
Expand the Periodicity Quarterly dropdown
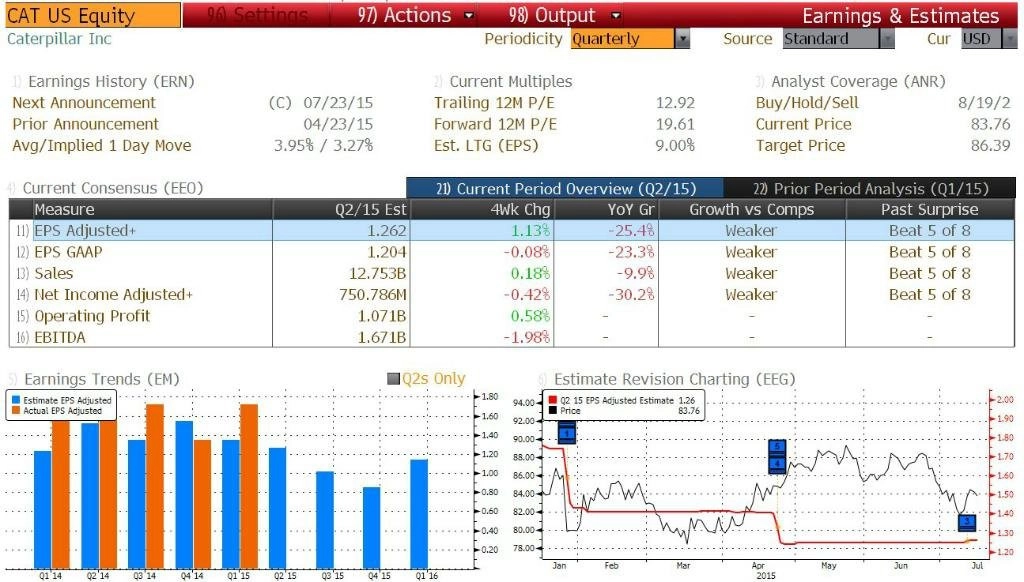[x=630, y=39]
